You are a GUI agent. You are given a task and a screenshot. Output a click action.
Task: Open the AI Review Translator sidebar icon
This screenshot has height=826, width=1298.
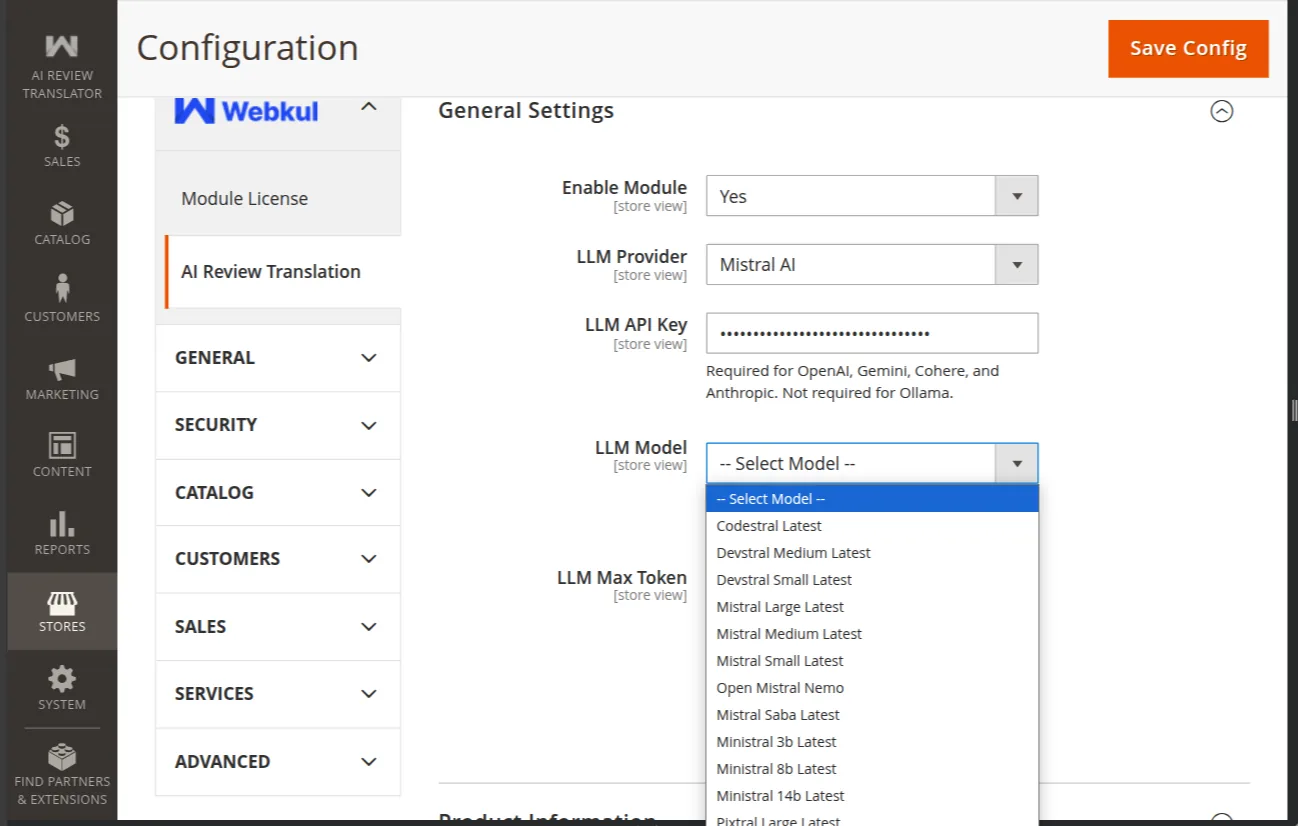[62, 66]
